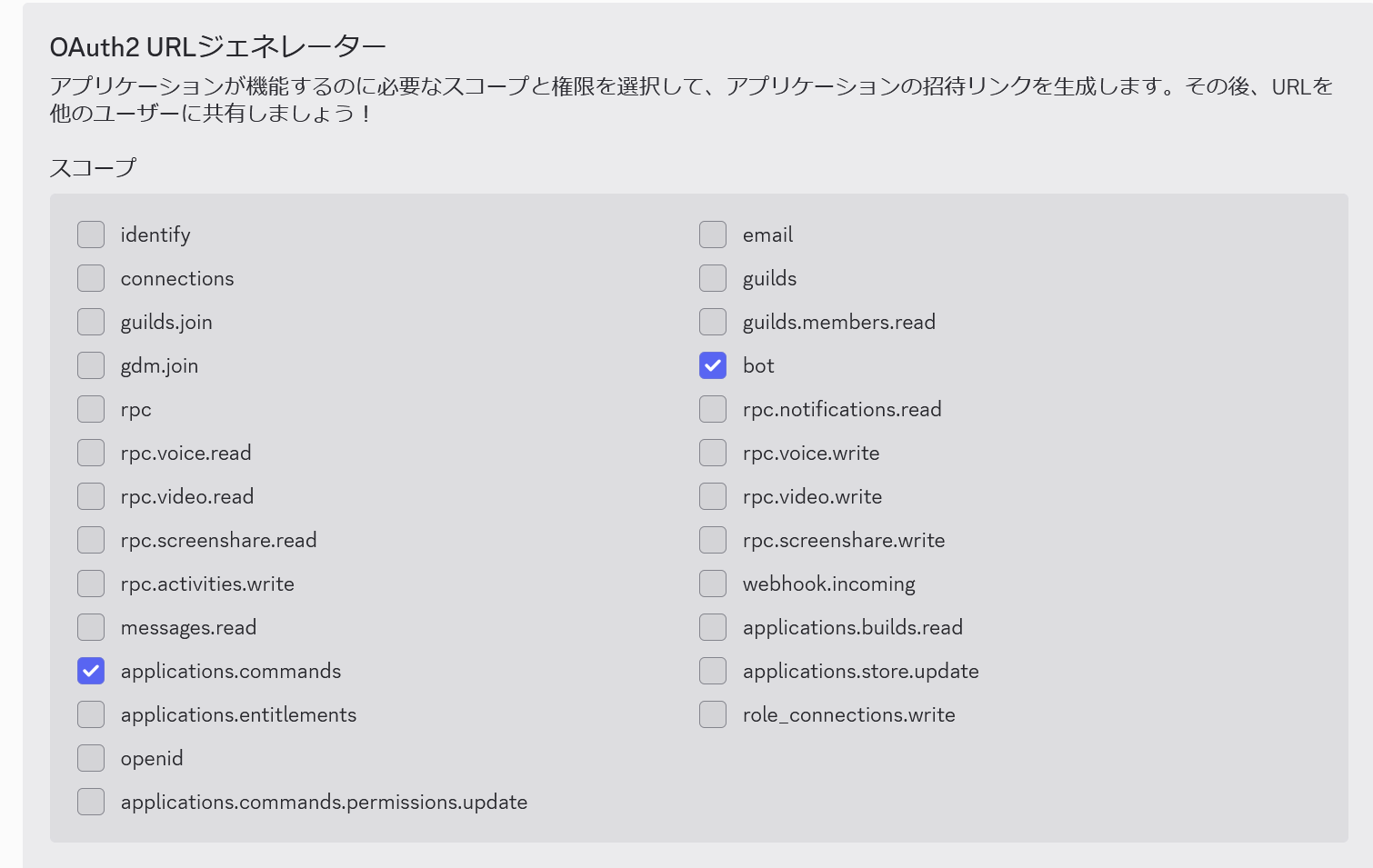1373x868 pixels.
Task: Tick the rpc.voice.write checkbox
Action: click(x=713, y=453)
